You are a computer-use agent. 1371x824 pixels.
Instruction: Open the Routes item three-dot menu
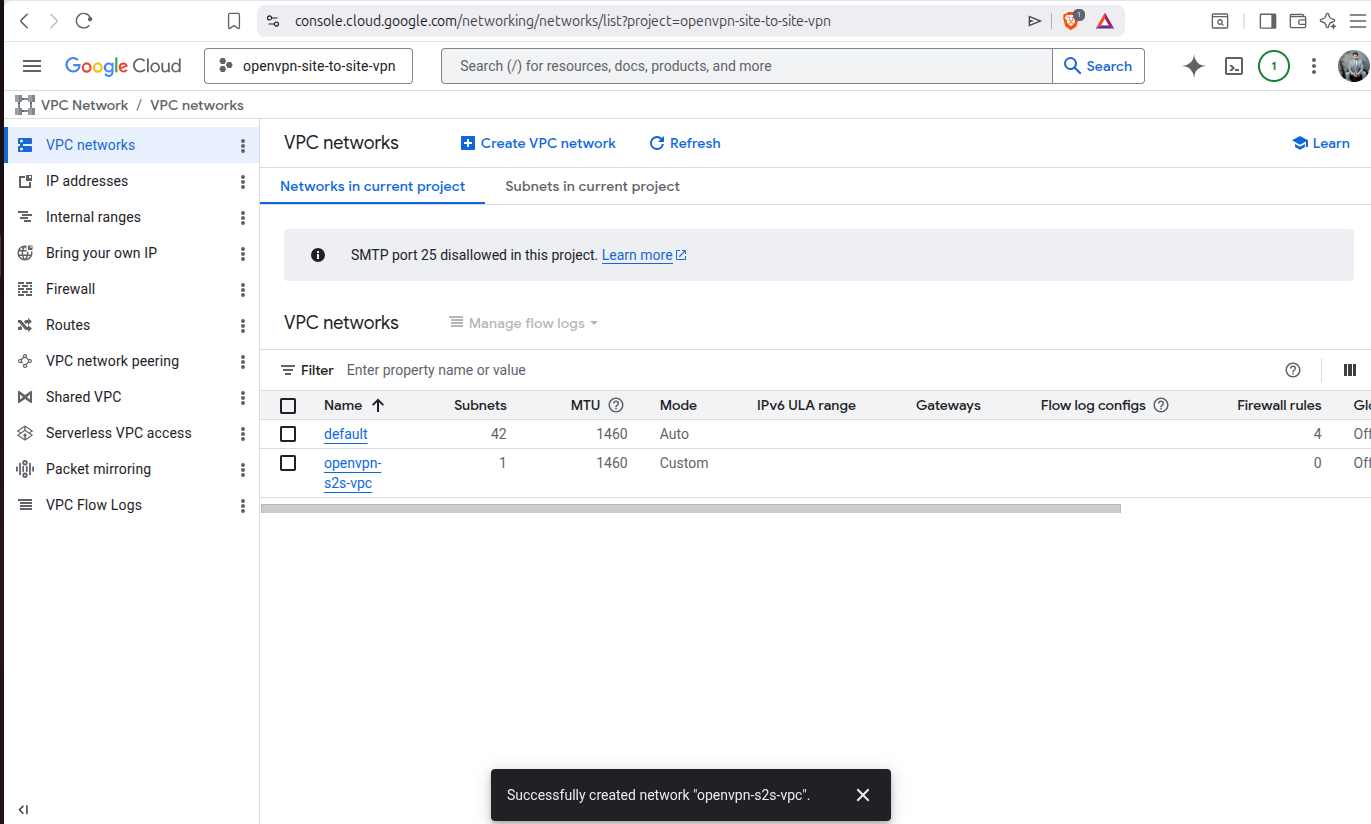click(243, 325)
